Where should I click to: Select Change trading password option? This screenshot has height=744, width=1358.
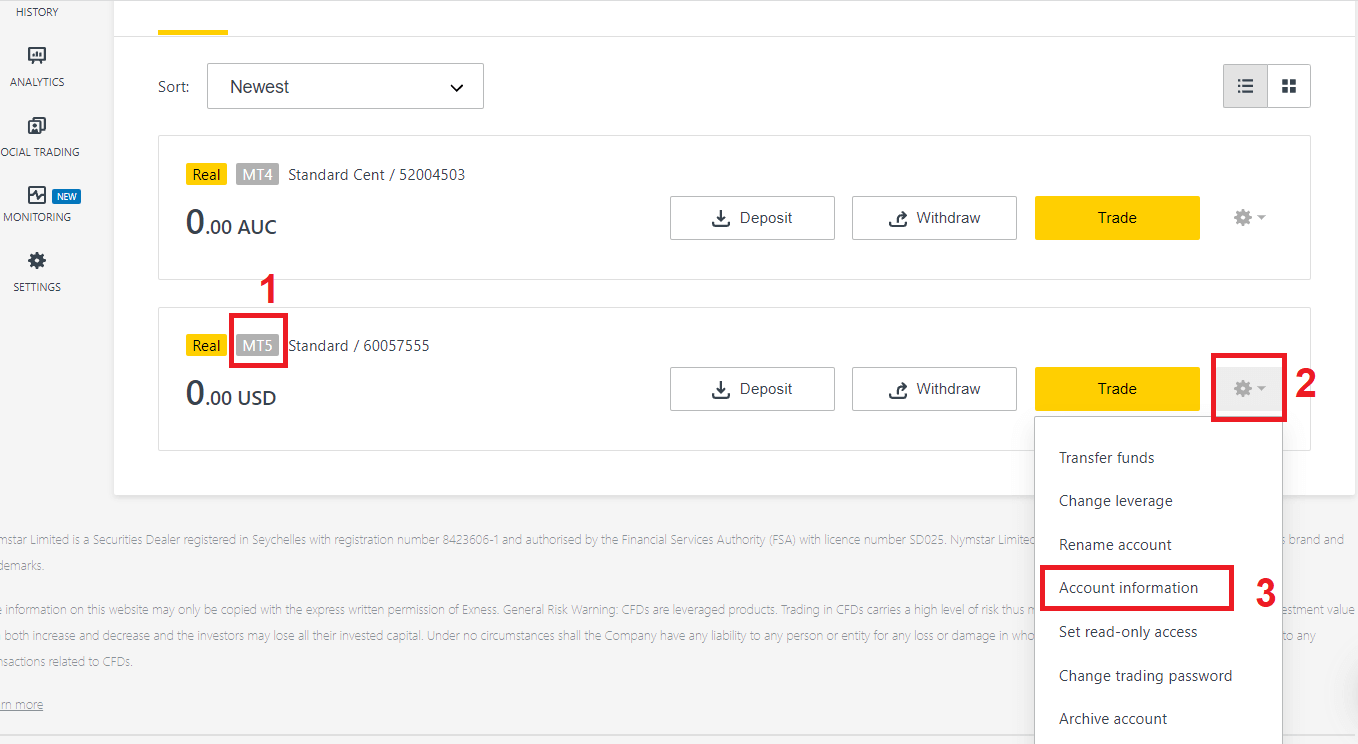pos(1145,676)
